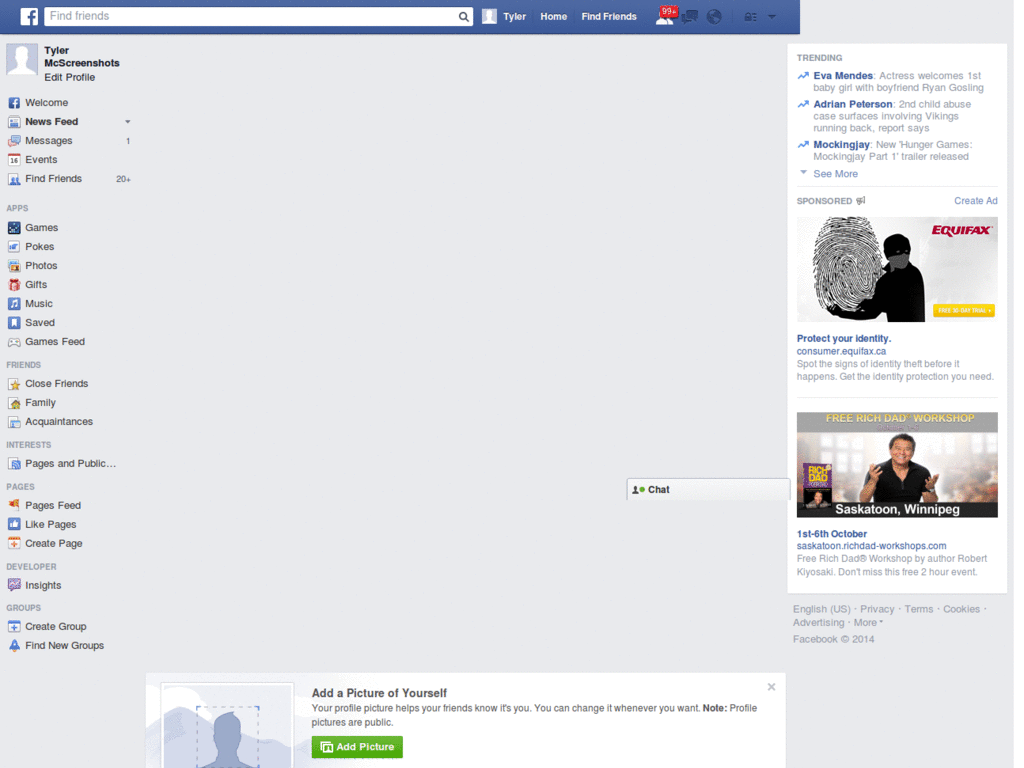Click the News Feed sidebar icon

(x=14, y=121)
